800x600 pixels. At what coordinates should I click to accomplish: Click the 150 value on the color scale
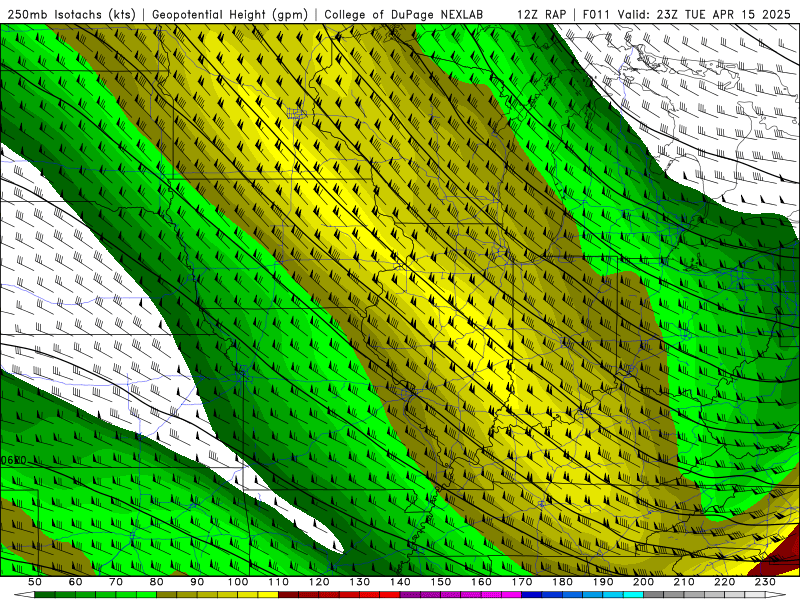pos(440,582)
